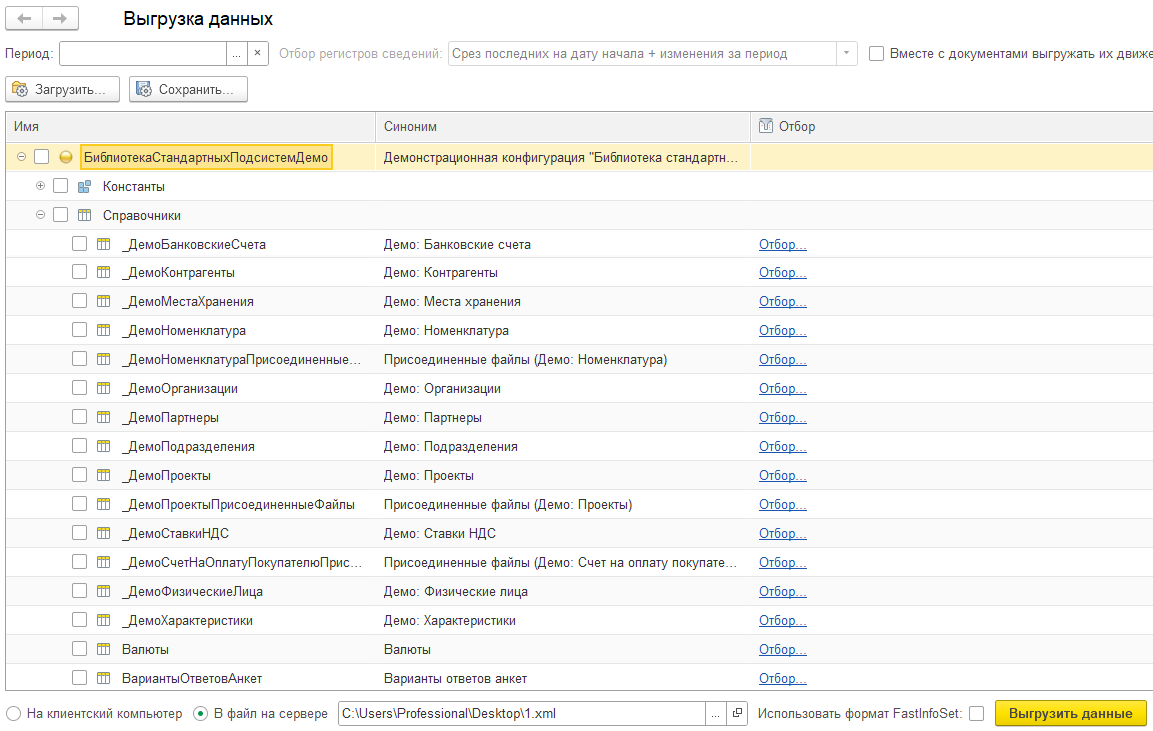Collapse the Справочники tree node

[40, 215]
